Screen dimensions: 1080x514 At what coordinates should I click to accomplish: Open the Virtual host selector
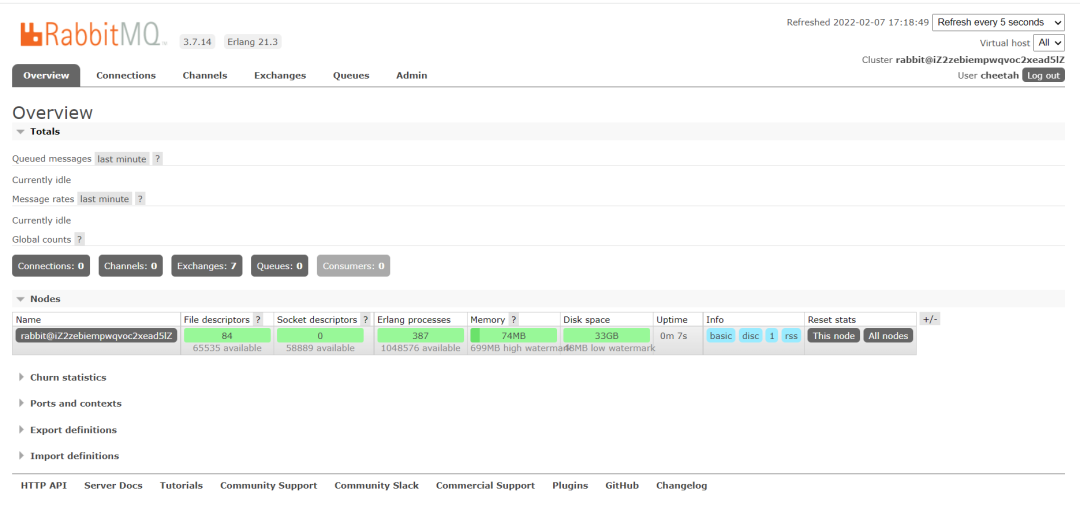(1049, 42)
